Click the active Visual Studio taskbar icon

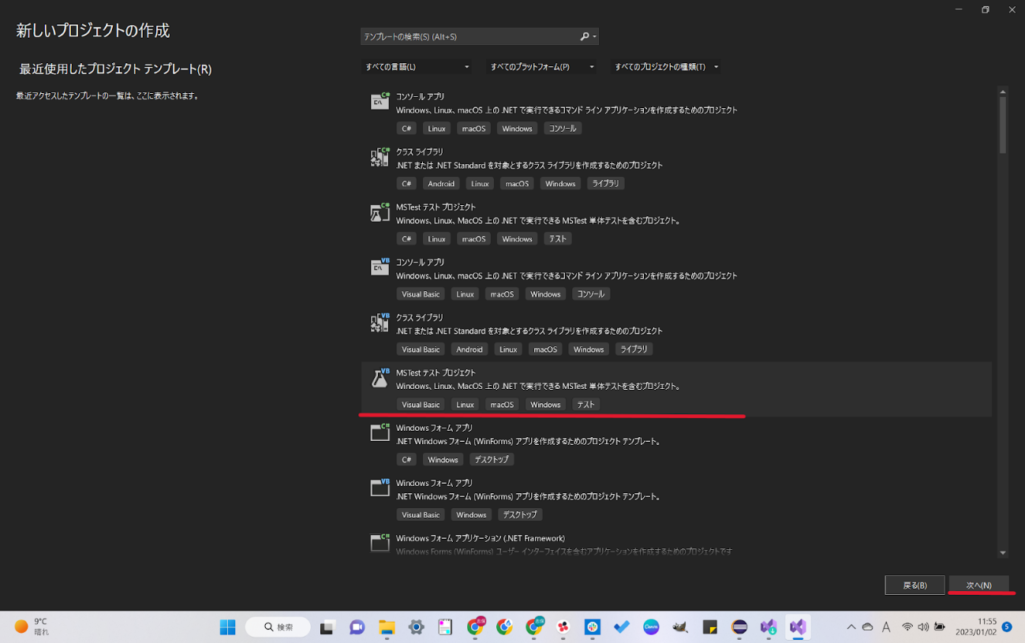pos(798,627)
